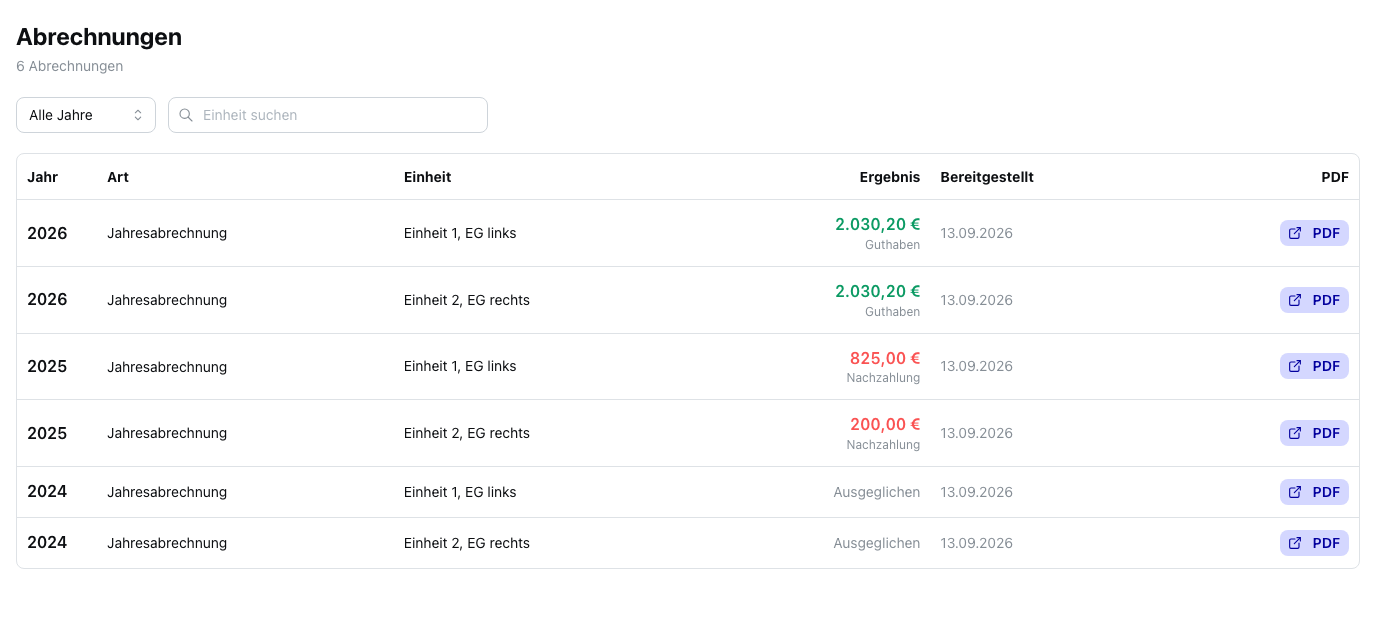Click the "2024" year cell for Einheit 2
Image resolution: width=1376 pixels, height=620 pixels.
(x=47, y=543)
